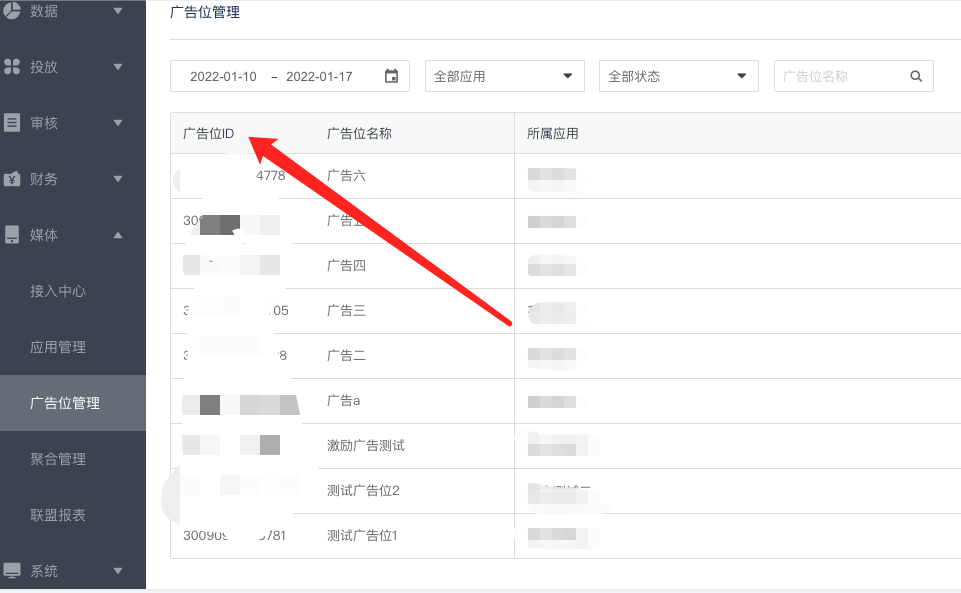The height and width of the screenshot is (593, 961).
Task: Click the 审核 list icon in sidebar
Action: pos(12,123)
